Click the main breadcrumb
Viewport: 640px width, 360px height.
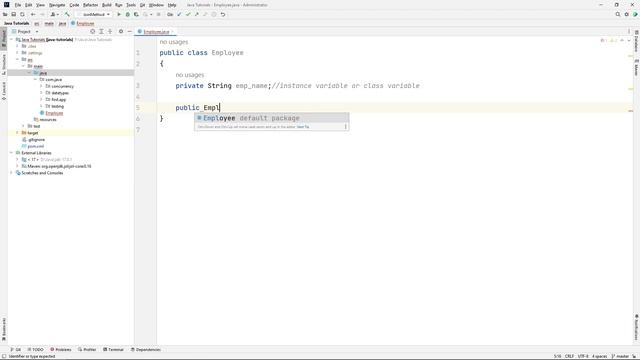point(49,23)
